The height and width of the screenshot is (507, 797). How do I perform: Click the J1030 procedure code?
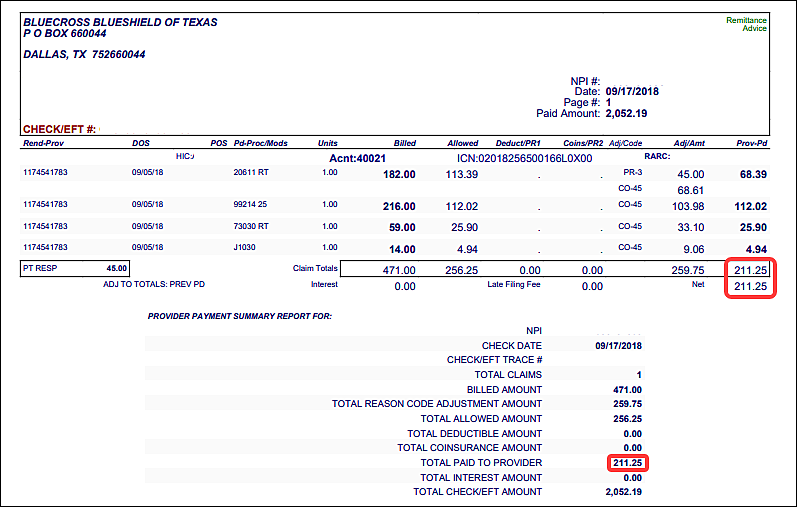tap(244, 248)
